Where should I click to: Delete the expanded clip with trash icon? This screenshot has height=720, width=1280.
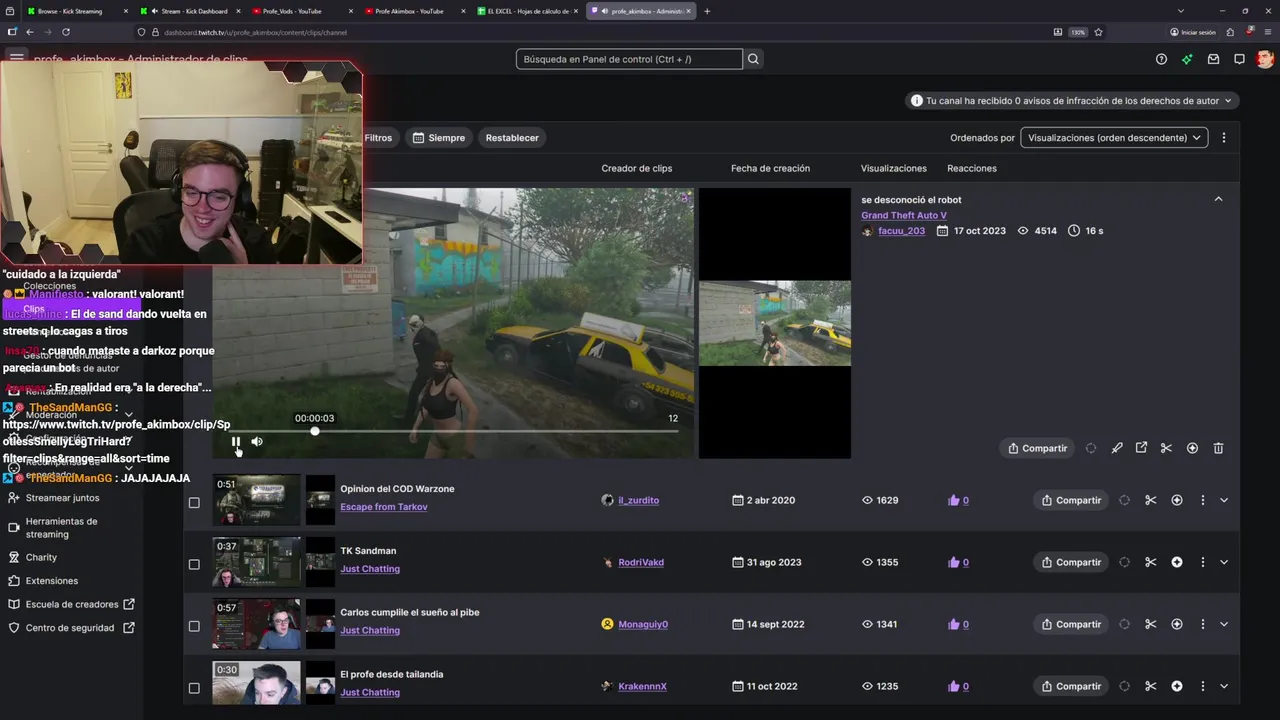pyautogui.click(x=1218, y=448)
